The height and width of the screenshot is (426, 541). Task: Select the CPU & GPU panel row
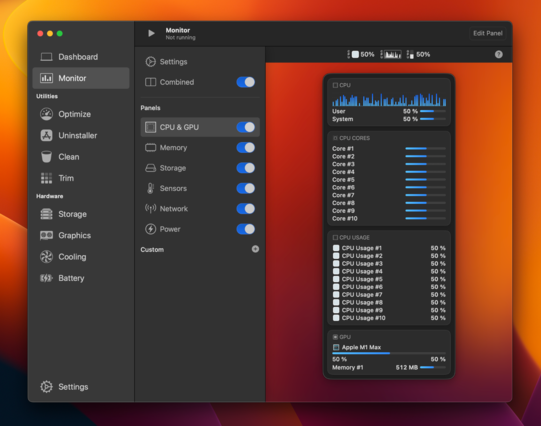pos(200,127)
